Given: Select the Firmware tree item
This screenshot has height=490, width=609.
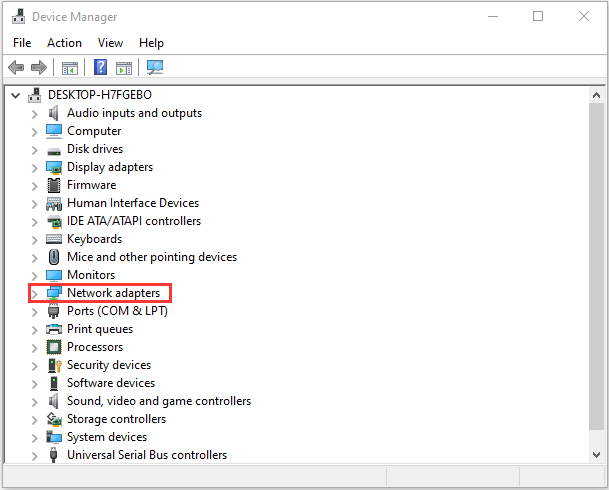Looking at the screenshot, I should 92,185.
